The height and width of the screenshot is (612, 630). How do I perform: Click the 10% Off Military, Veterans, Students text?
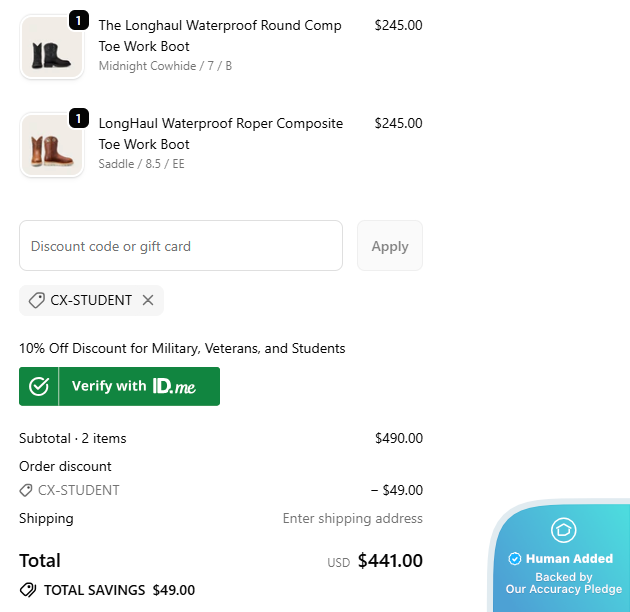pyautogui.click(x=182, y=348)
